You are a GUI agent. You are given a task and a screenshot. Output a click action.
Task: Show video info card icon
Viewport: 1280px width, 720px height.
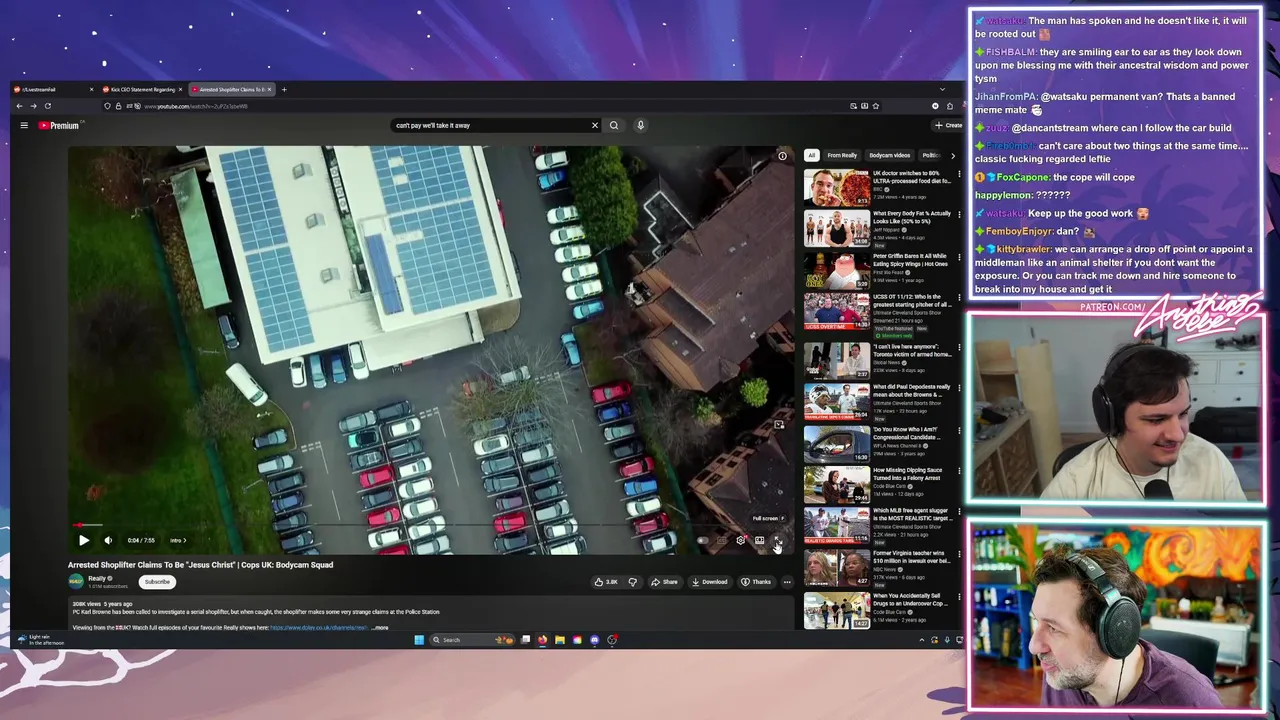click(x=782, y=156)
